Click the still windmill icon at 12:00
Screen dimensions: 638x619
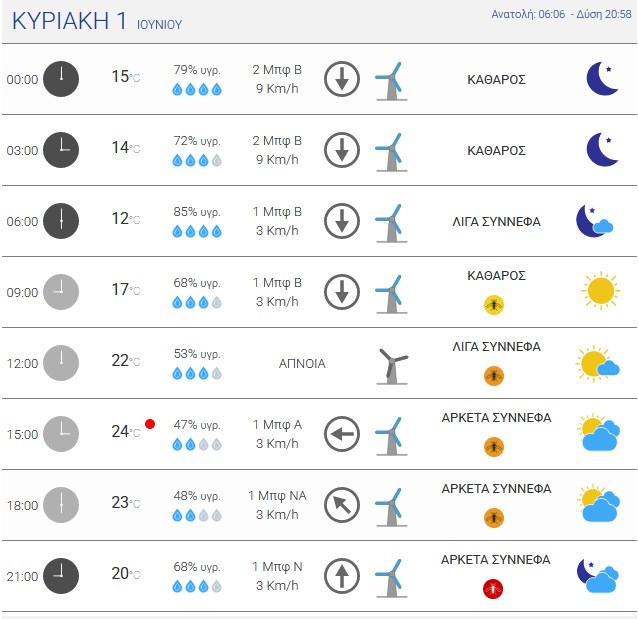coord(392,366)
